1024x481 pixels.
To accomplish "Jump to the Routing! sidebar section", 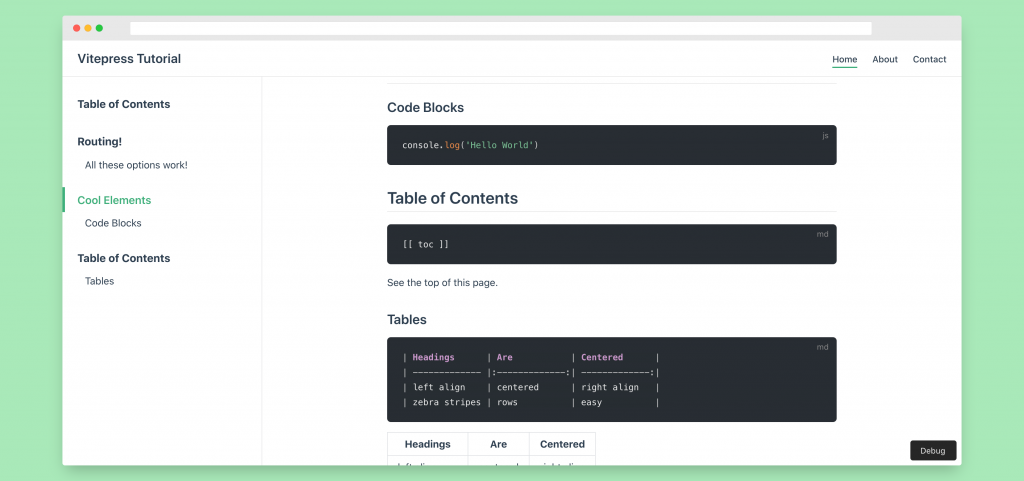I will [99, 142].
